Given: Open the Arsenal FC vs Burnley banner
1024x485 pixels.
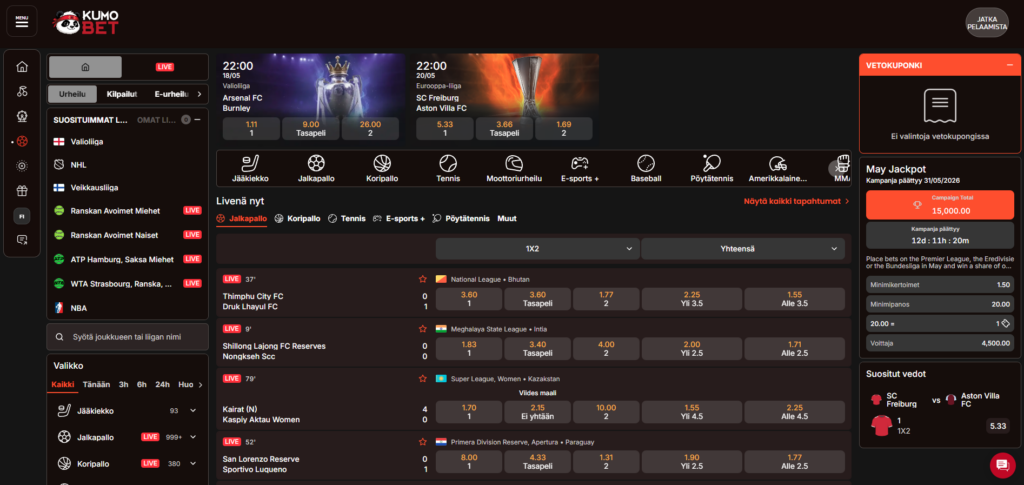Looking at the screenshot, I should [311, 85].
